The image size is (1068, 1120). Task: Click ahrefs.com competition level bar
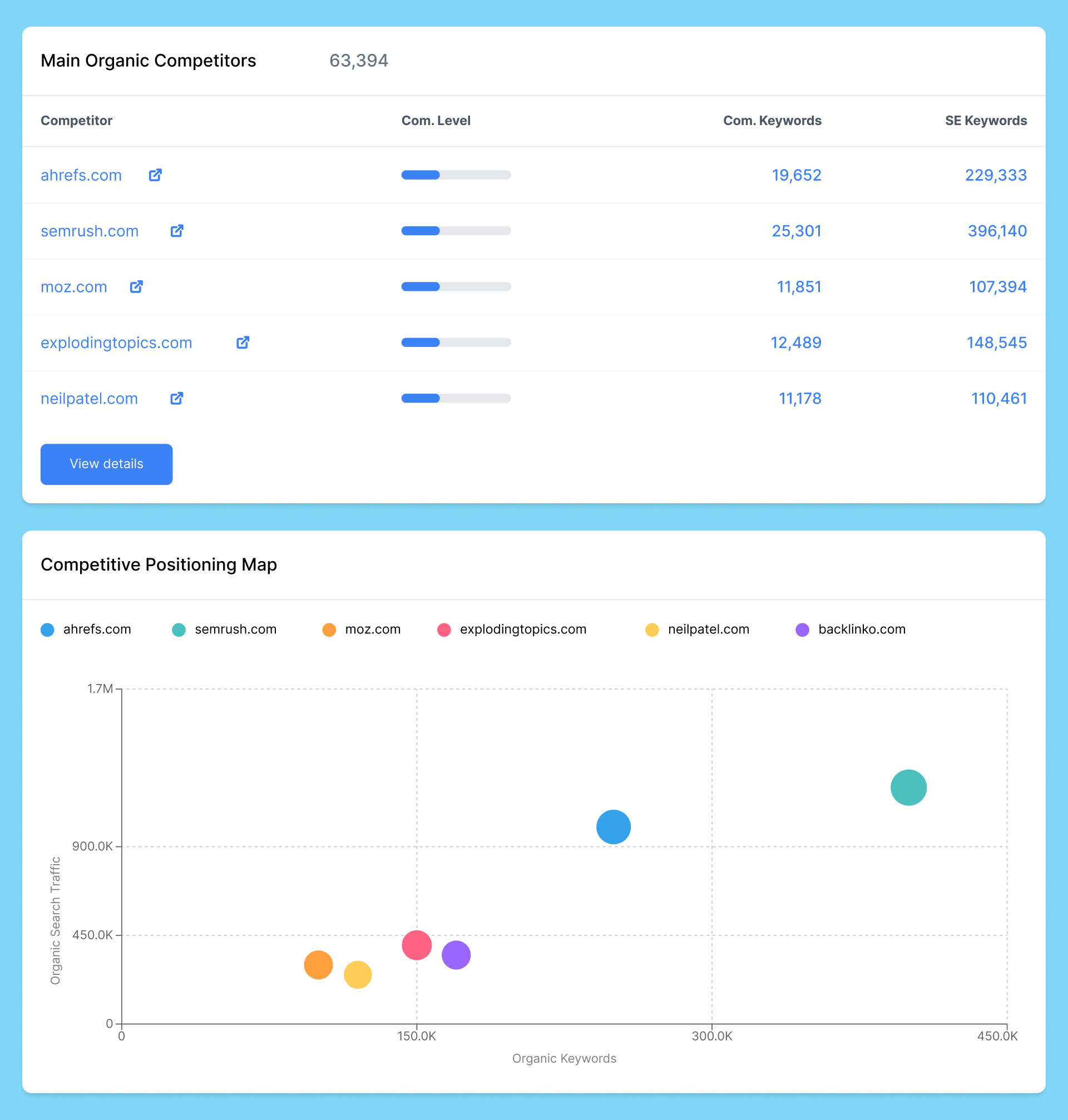[x=456, y=175]
